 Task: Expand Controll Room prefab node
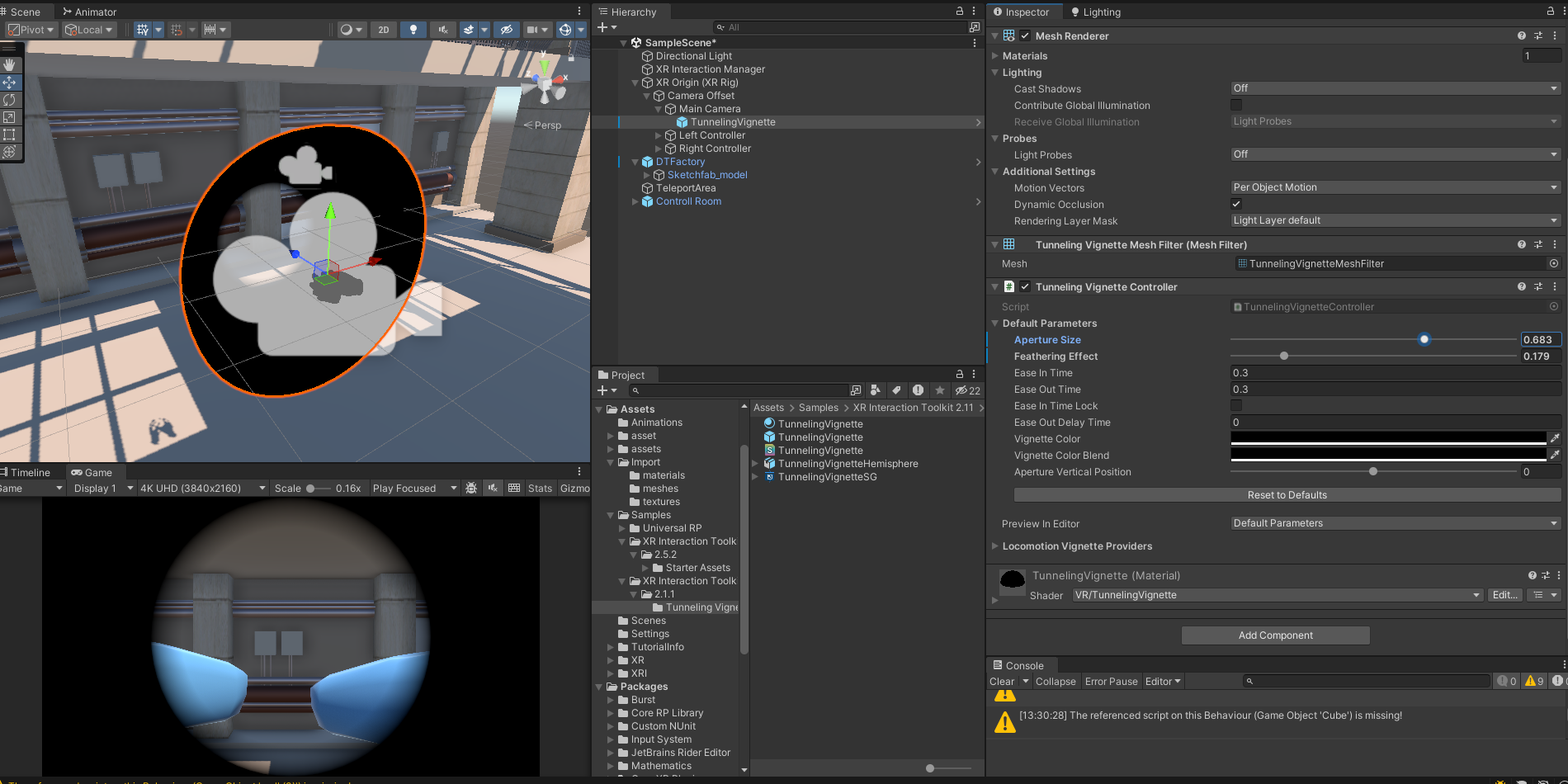[x=635, y=201]
